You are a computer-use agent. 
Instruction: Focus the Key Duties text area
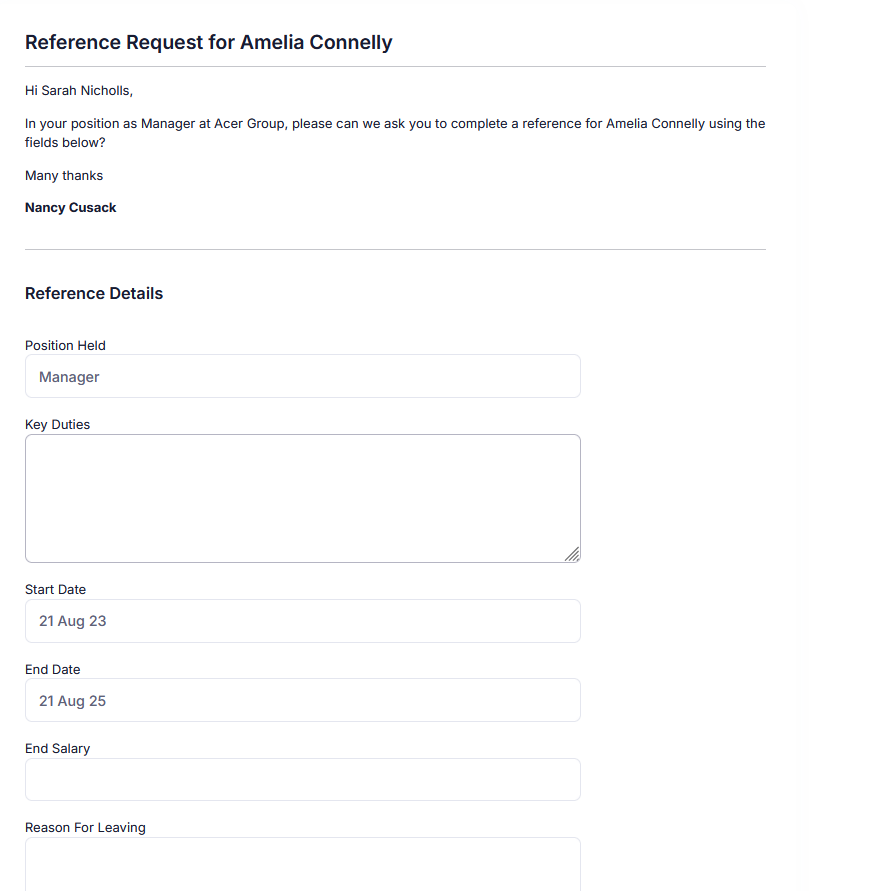tap(303, 498)
